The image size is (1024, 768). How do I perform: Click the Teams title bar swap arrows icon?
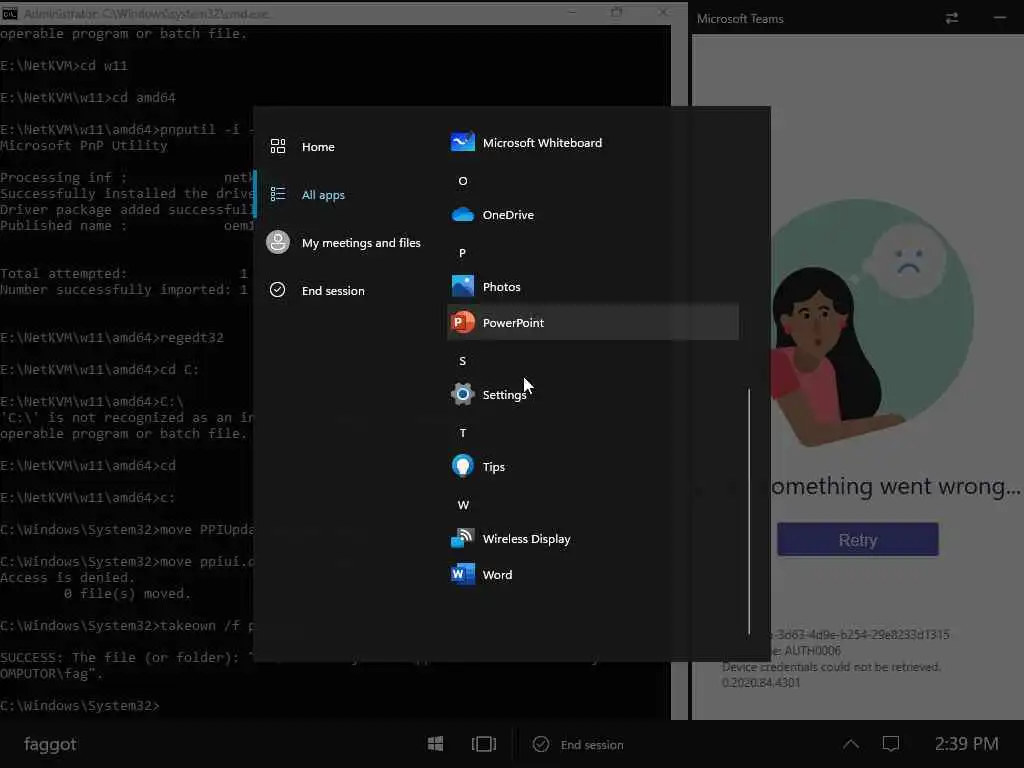[x=952, y=18]
